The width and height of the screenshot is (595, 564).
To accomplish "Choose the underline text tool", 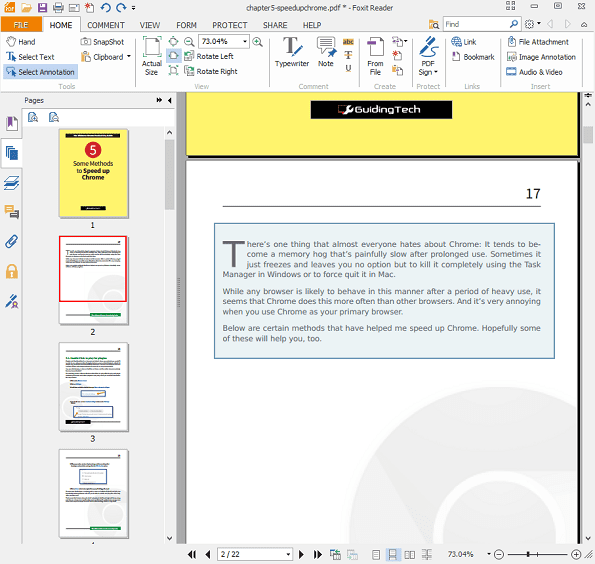I will coord(348,68).
